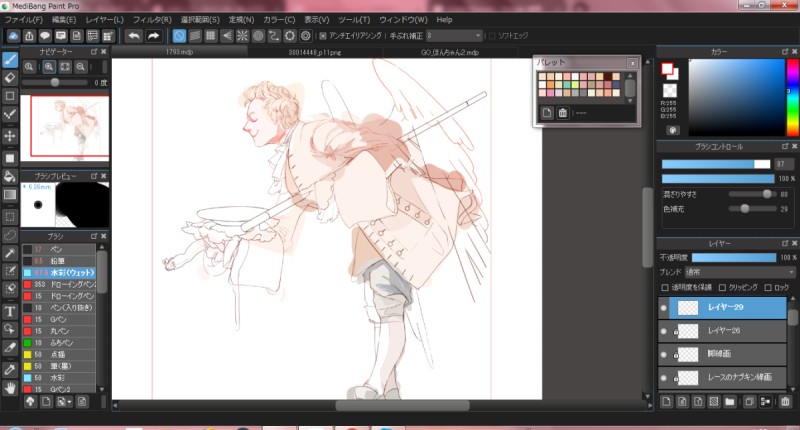The width and height of the screenshot is (800, 430).
Task: Hide layer レイヤー26
Action: point(663,331)
